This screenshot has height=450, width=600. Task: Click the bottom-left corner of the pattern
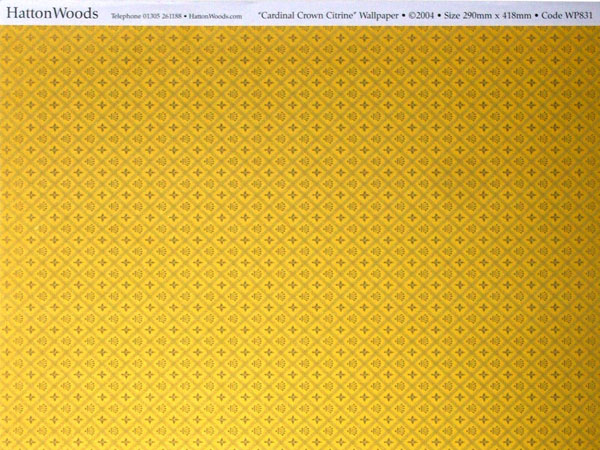(x=4, y=445)
